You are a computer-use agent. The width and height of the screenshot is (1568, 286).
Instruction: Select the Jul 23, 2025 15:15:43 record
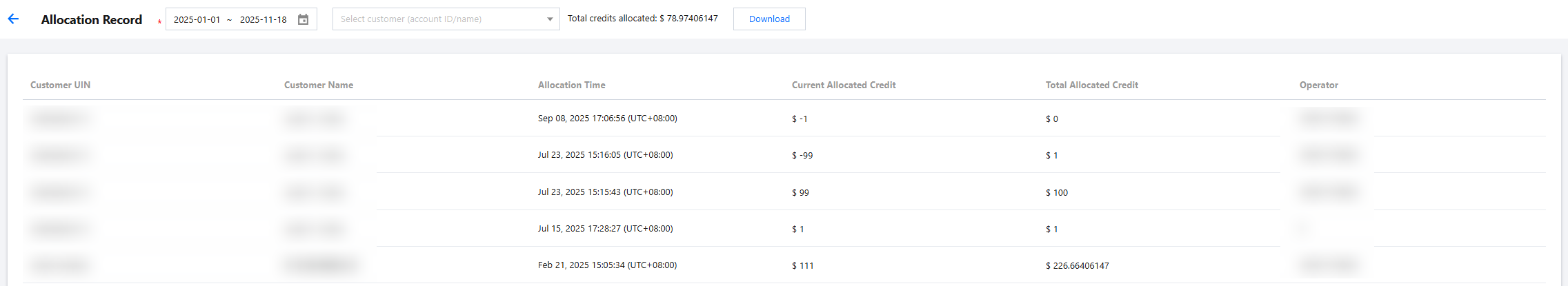tap(605, 192)
